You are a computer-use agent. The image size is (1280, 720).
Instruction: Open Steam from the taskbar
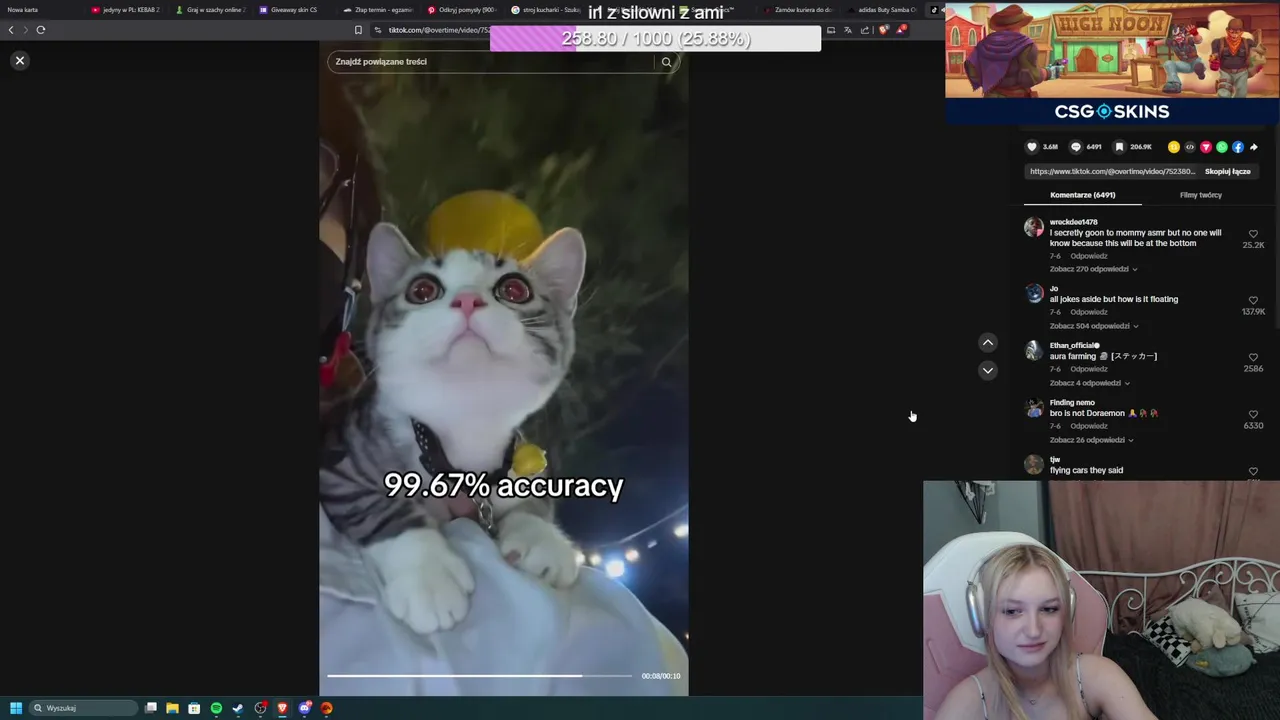point(238,708)
